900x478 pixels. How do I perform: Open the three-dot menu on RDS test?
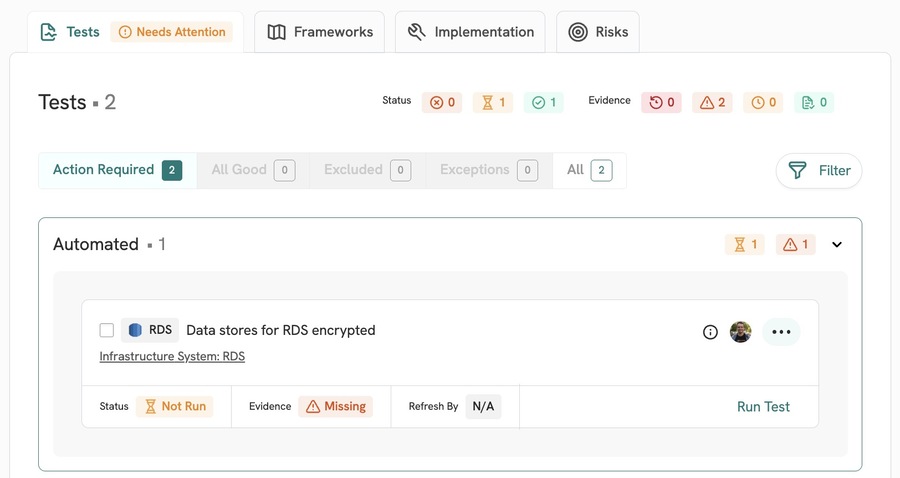[x=781, y=332]
